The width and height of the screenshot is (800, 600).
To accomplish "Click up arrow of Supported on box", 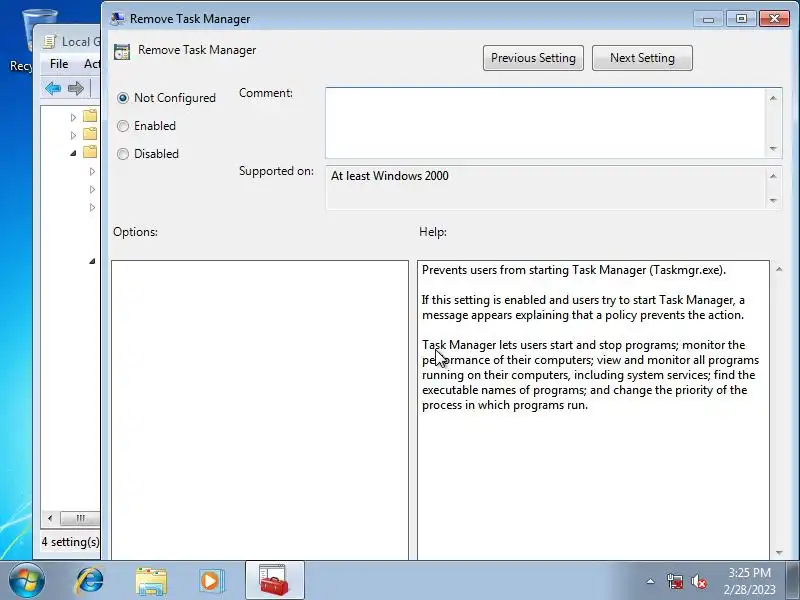I will pyautogui.click(x=773, y=176).
